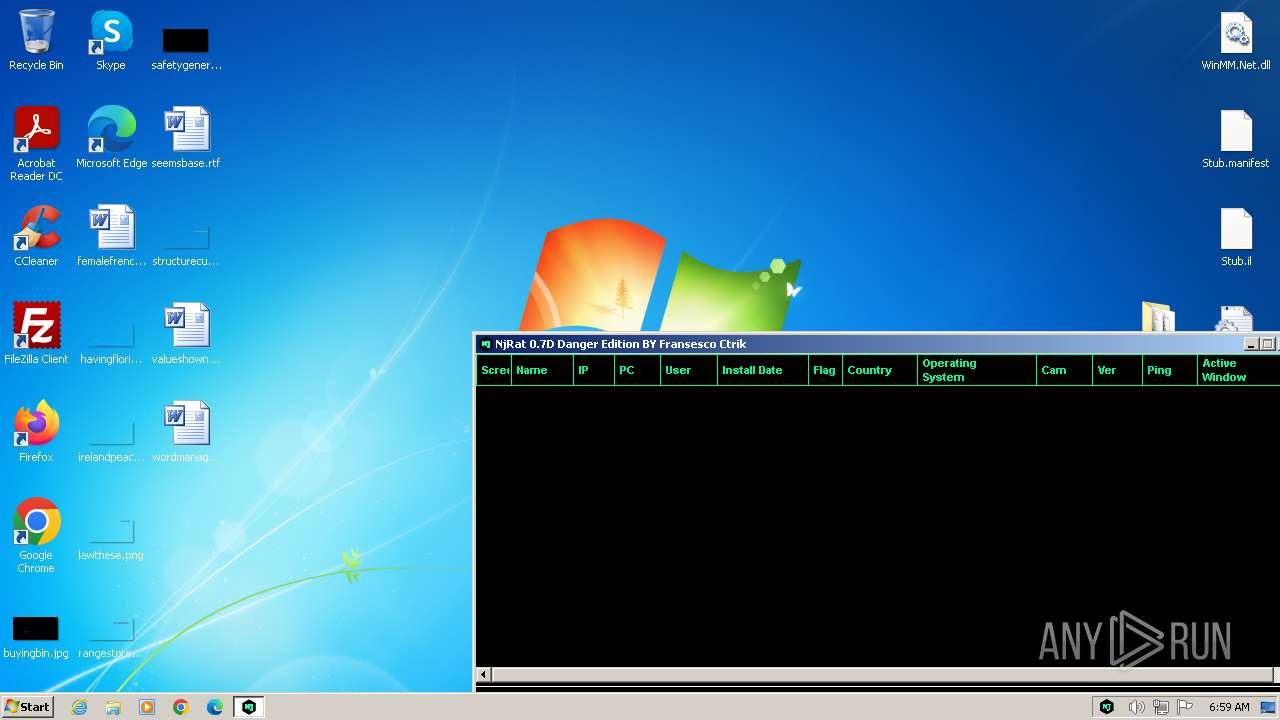The height and width of the screenshot is (720, 1280).
Task: Open the CCleaner desktop shortcut
Action: click(x=36, y=236)
